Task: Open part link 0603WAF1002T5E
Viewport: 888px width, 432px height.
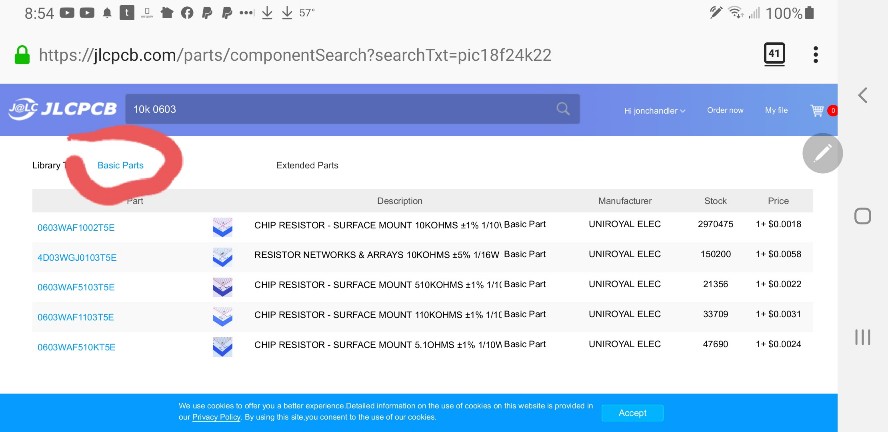Action: click(x=76, y=228)
